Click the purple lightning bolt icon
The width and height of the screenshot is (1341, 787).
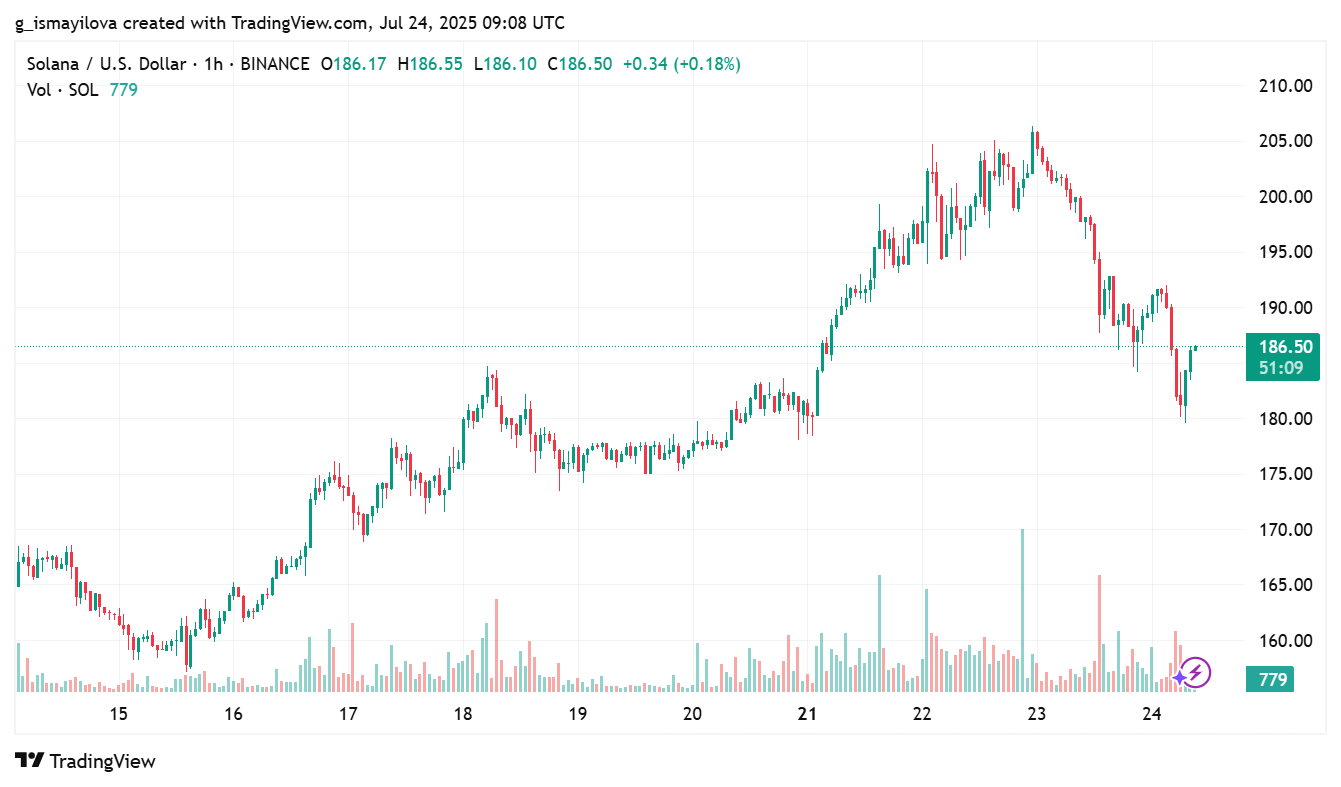[x=1196, y=673]
